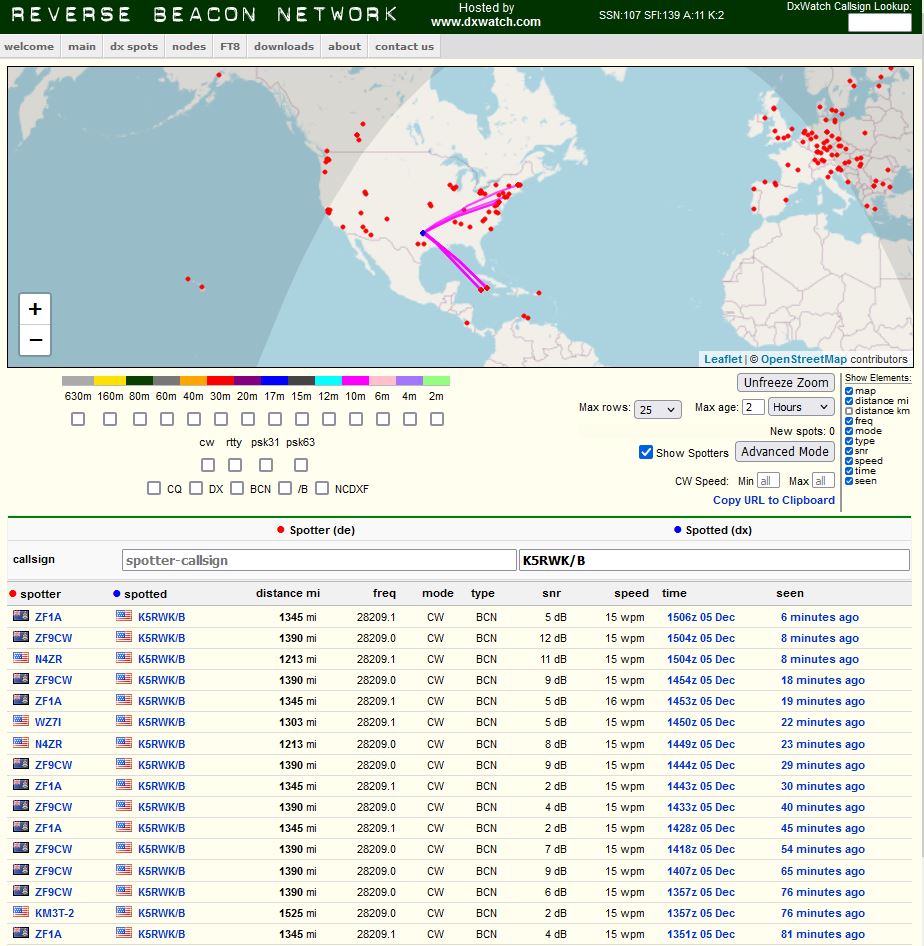This screenshot has height=946, width=924.
Task: Click the US flag beside N4ZR at 1504z
Action: pos(21,658)
